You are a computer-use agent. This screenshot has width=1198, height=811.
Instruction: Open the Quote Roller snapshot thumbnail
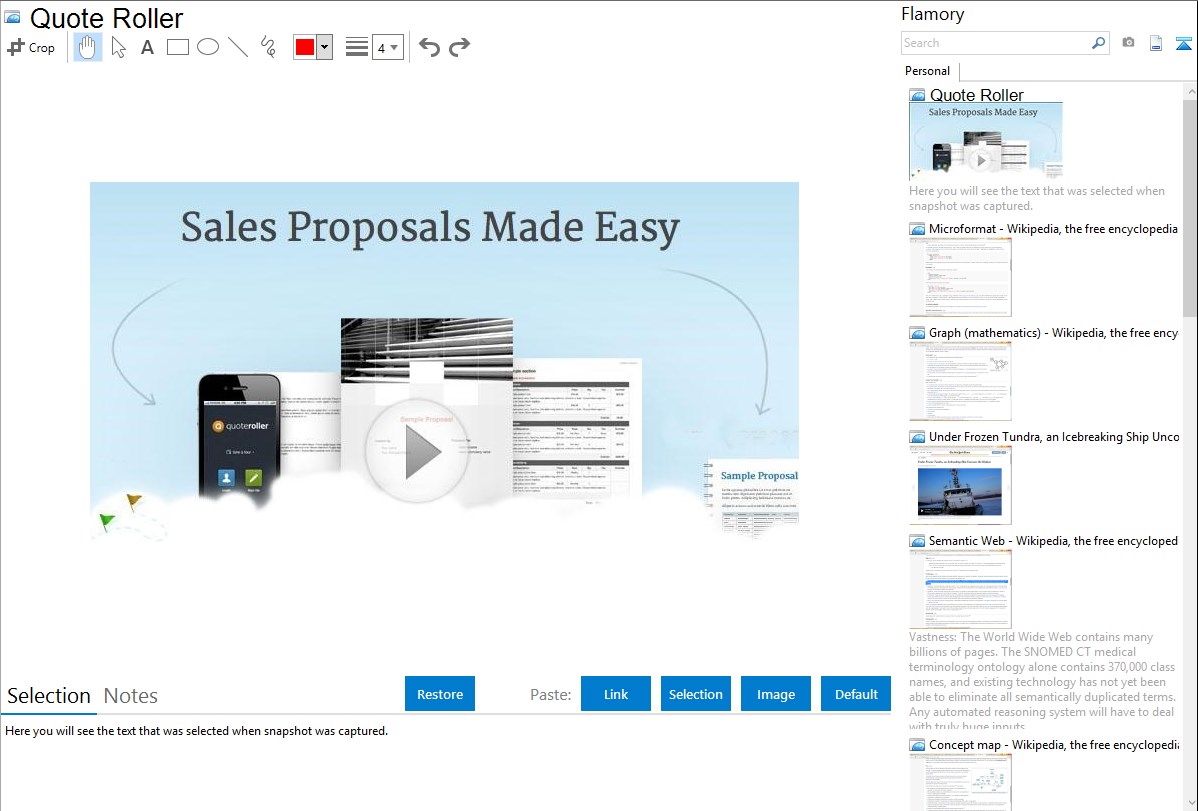pyautogui.click(x=986, y=142)
